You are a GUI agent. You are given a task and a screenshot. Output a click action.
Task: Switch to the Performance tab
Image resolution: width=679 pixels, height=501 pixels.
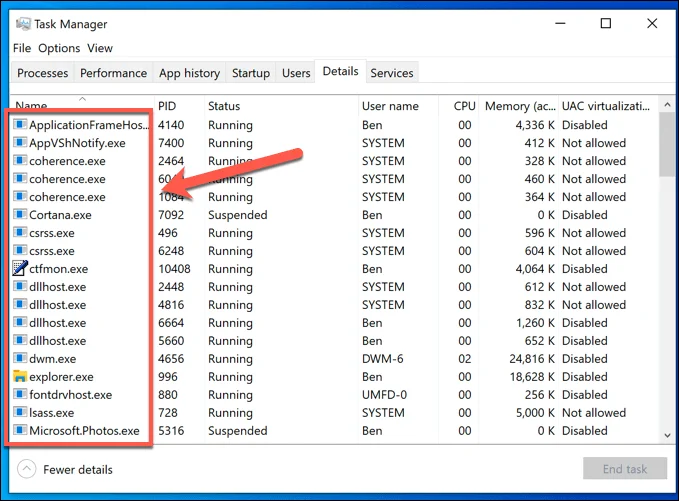[x=113, y=73]
